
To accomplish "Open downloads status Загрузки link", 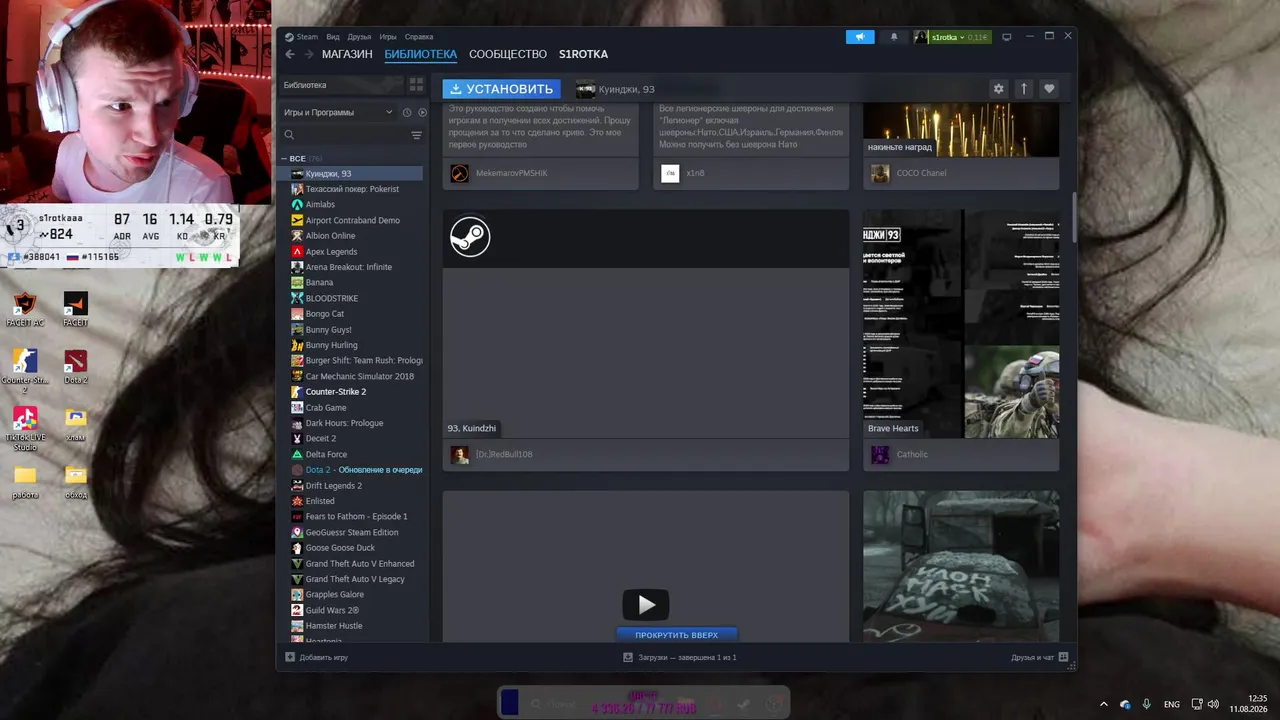I will (680, 657).
